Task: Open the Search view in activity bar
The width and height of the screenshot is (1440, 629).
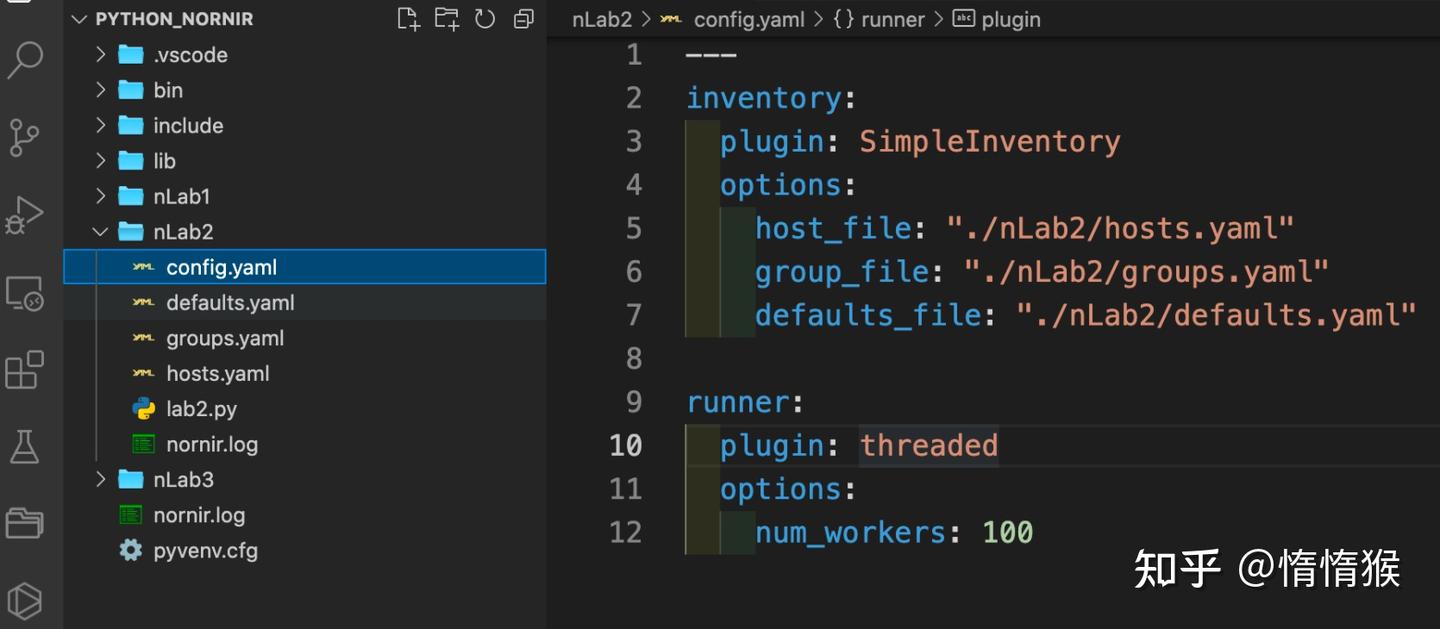Action: (x=25, y=60)
